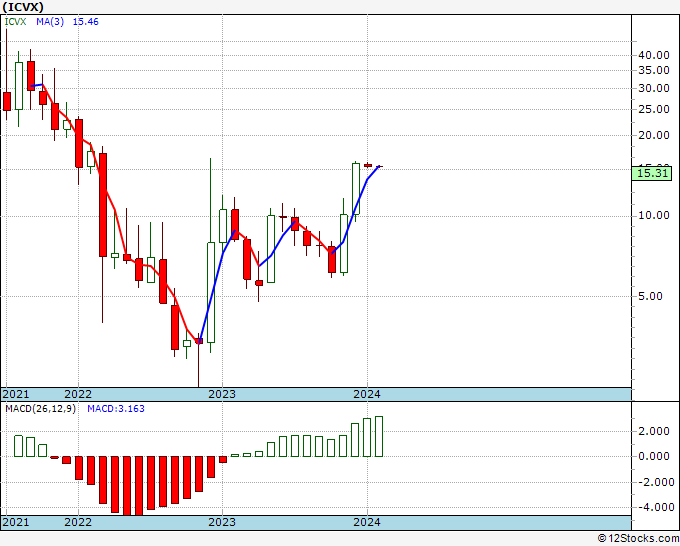Screen dimensions: 680x546
Task: Click the tall green candle before 2024
Action: (x=356, y=189)
